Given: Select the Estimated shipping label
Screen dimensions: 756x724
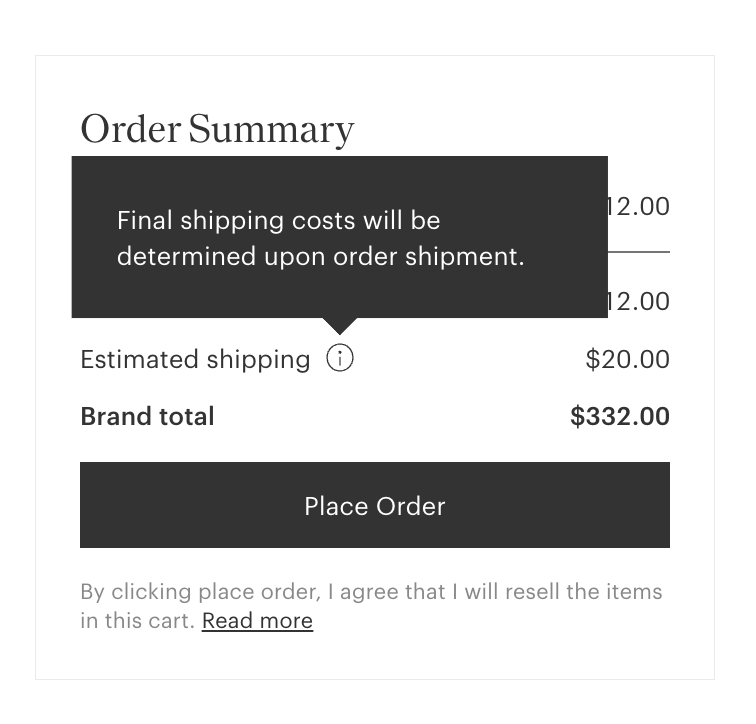Looking at the screenshot, I should click(x=195, y=360).
